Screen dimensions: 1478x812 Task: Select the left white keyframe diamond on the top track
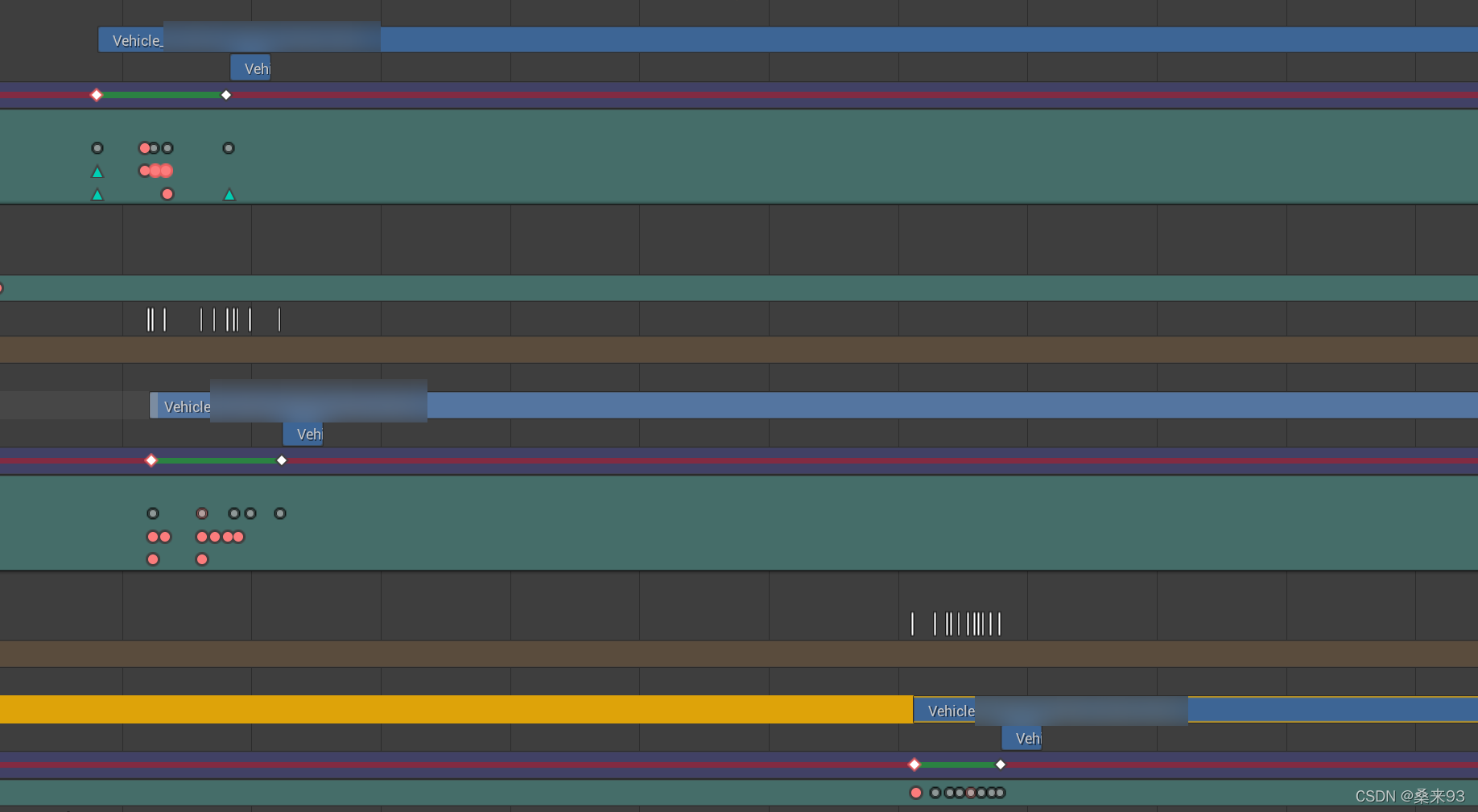pyautogui.click(x=96, y=95)
